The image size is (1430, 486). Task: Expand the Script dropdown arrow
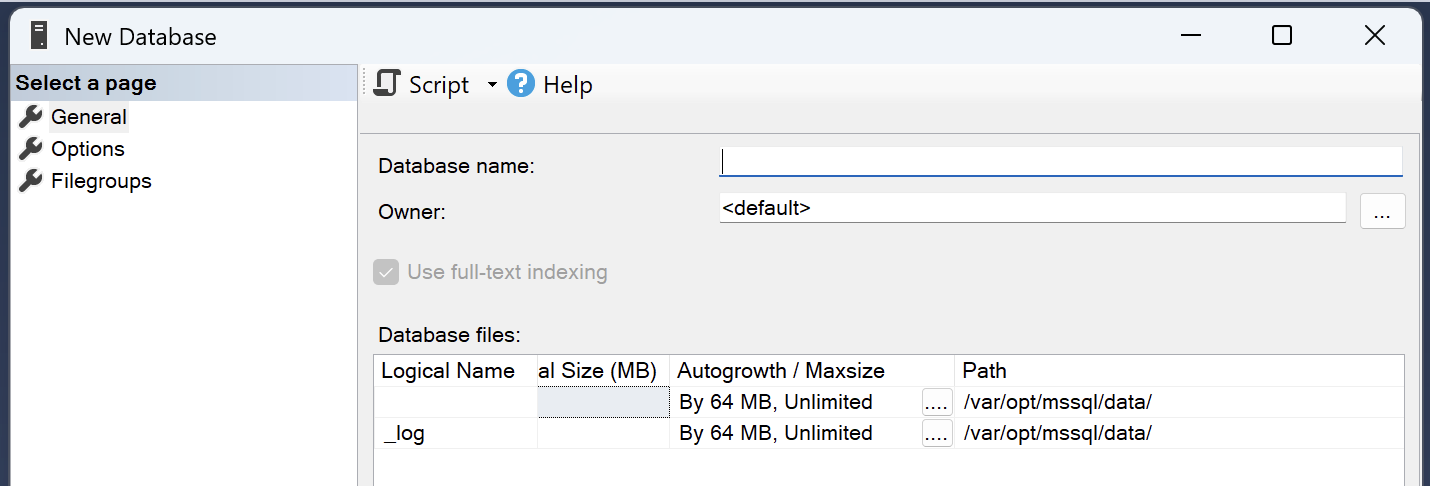(x=492, y=85)
